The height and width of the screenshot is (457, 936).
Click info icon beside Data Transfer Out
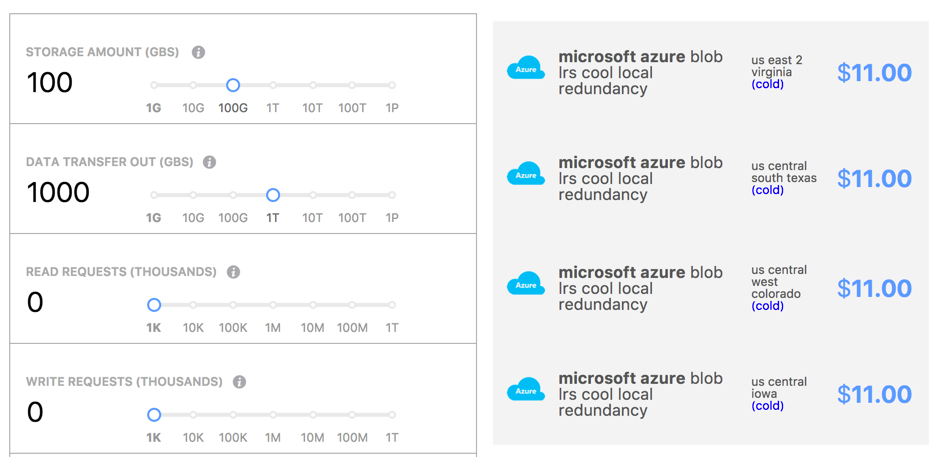209,162
